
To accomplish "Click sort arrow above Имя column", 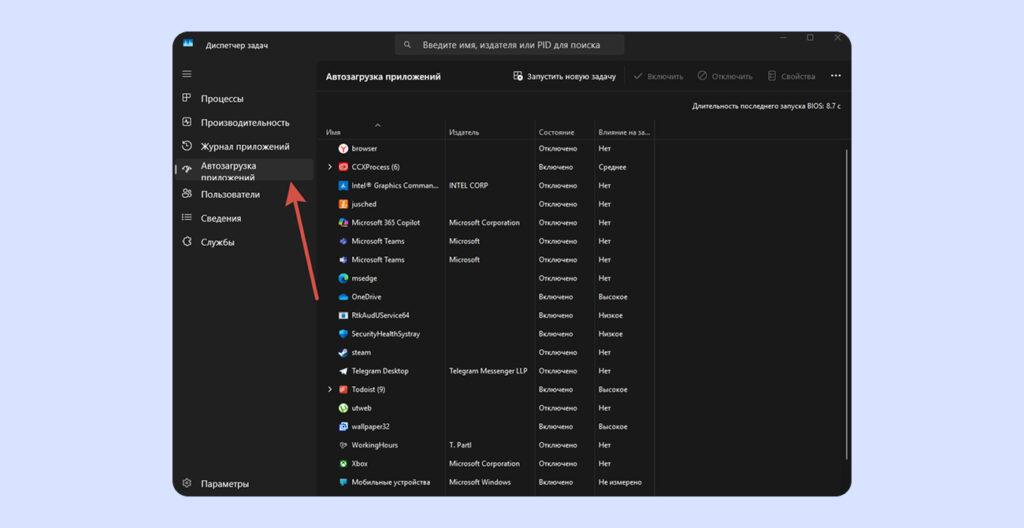I will click(x=377, y=124).
